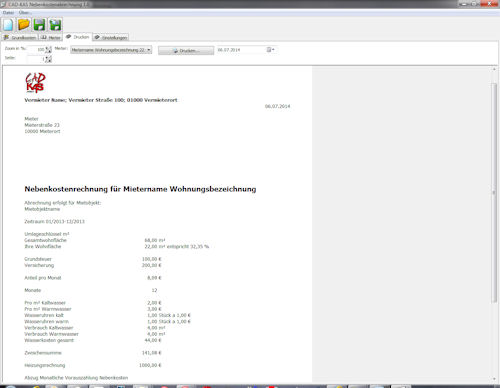500x388 pixels.
Task: Click the new document icon
Action: coord(8,25)
